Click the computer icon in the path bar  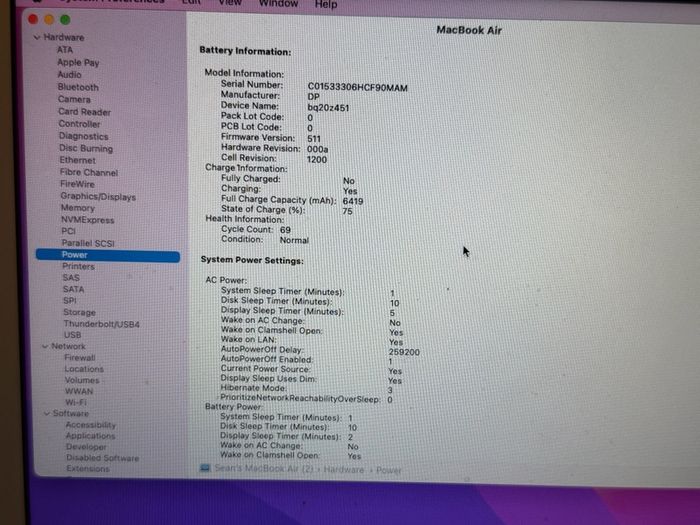tap(205, 468)
